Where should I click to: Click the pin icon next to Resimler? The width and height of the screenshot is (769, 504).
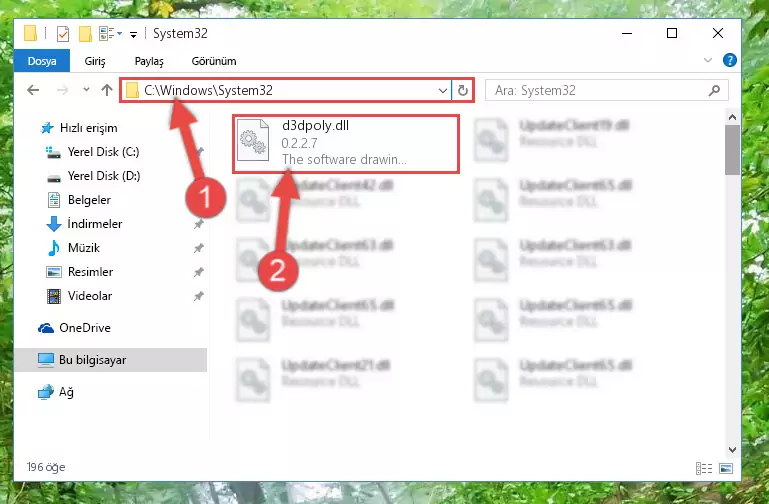click(x=198, y=272)
